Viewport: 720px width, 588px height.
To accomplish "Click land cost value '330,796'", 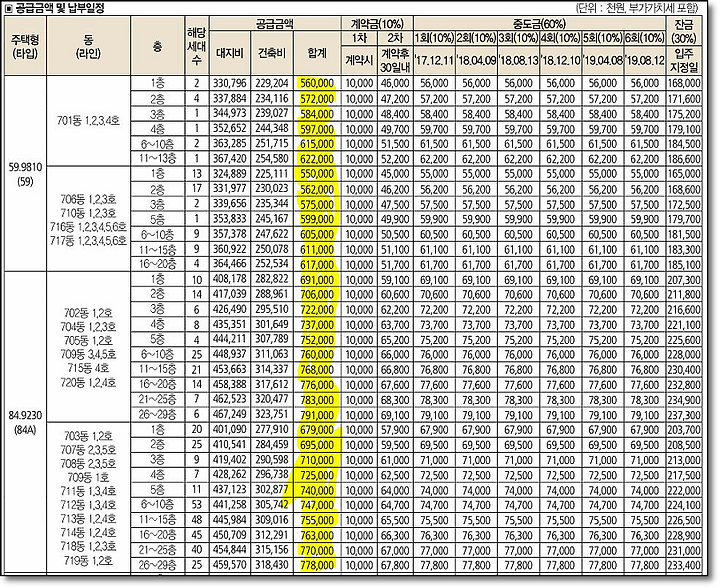I will pyautogui.click(x=230, y=83).
